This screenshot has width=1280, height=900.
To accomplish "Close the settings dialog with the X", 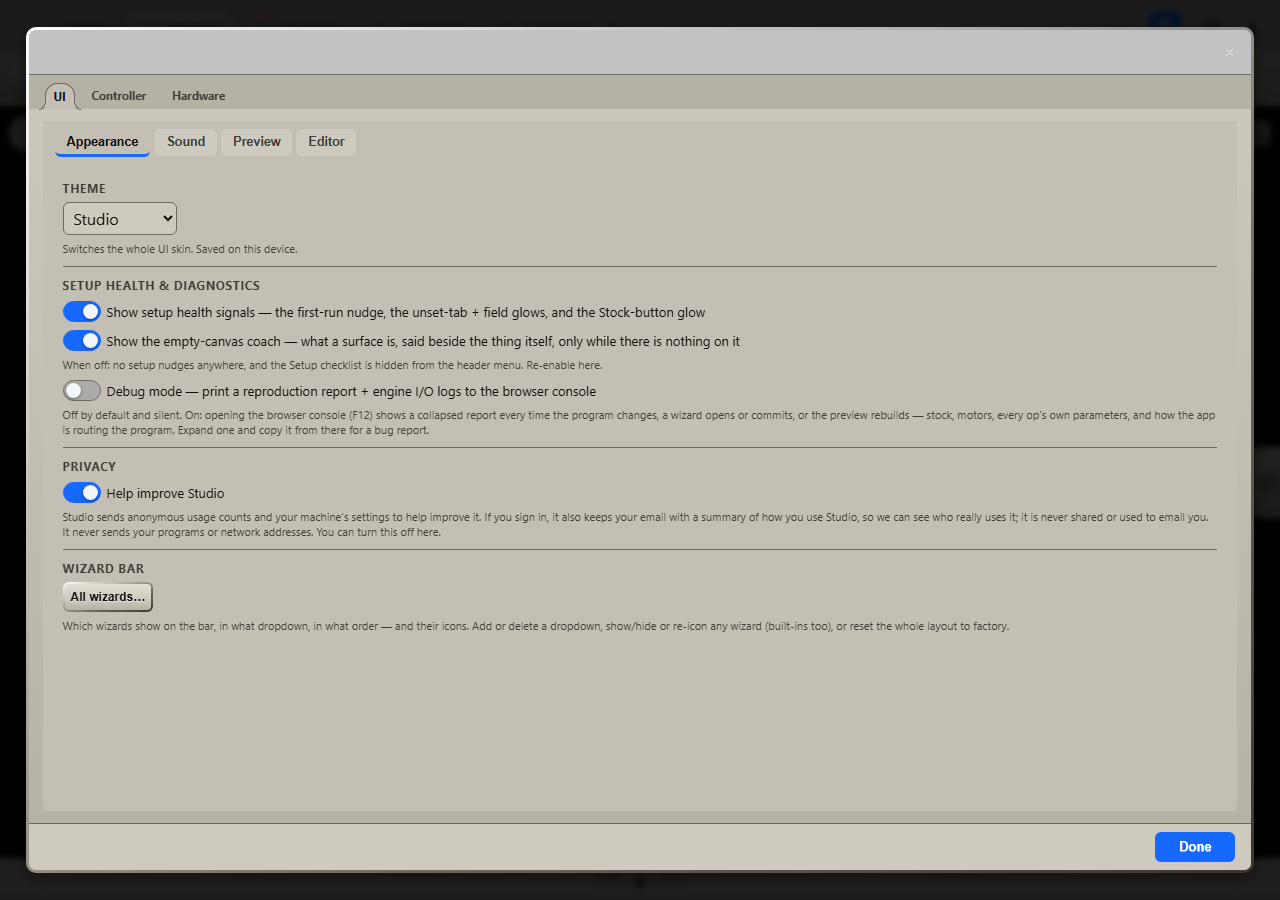I will 1229,53.
